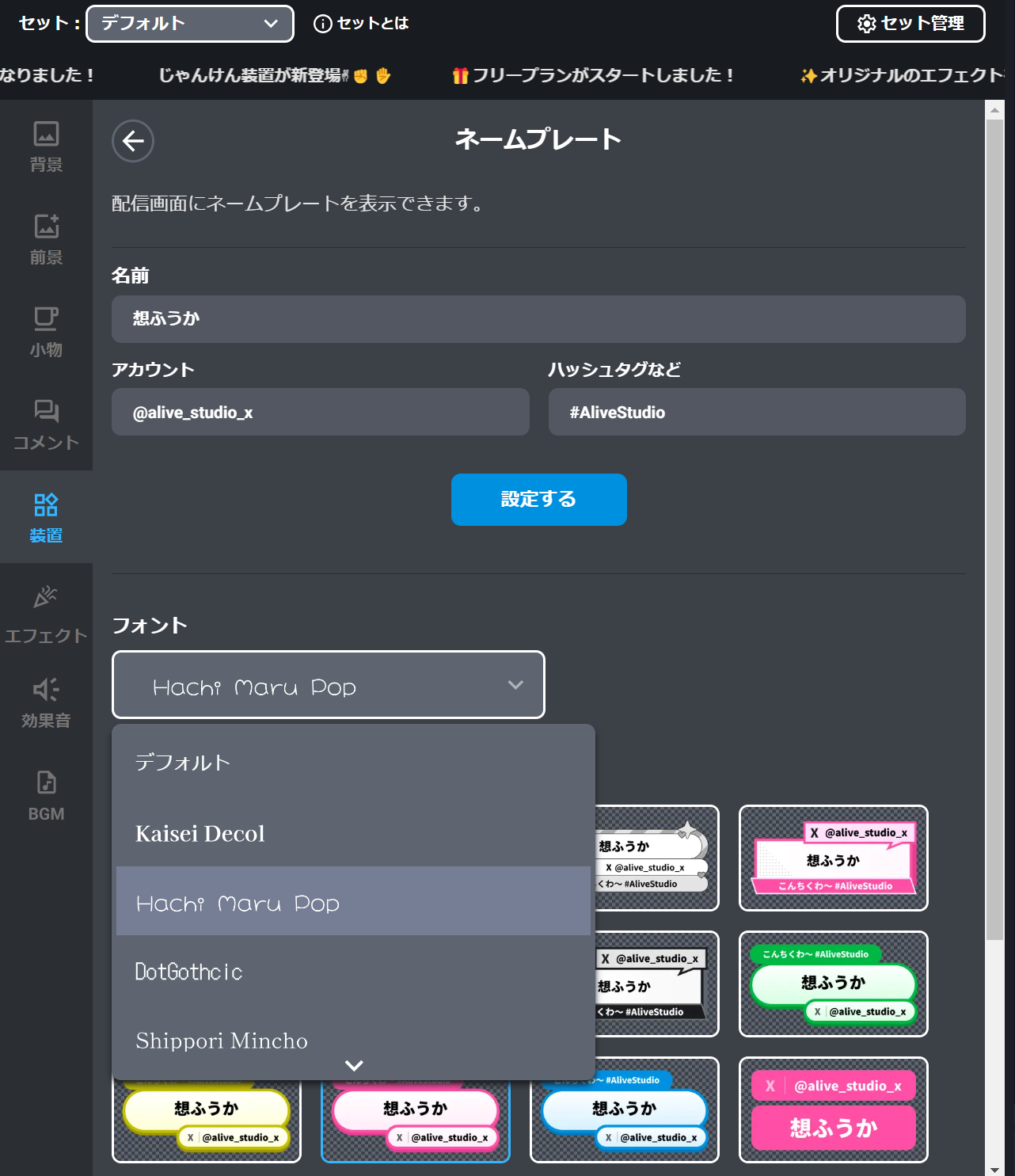Select the solid pink nameplate design thumbnail

coord(833,1109)
